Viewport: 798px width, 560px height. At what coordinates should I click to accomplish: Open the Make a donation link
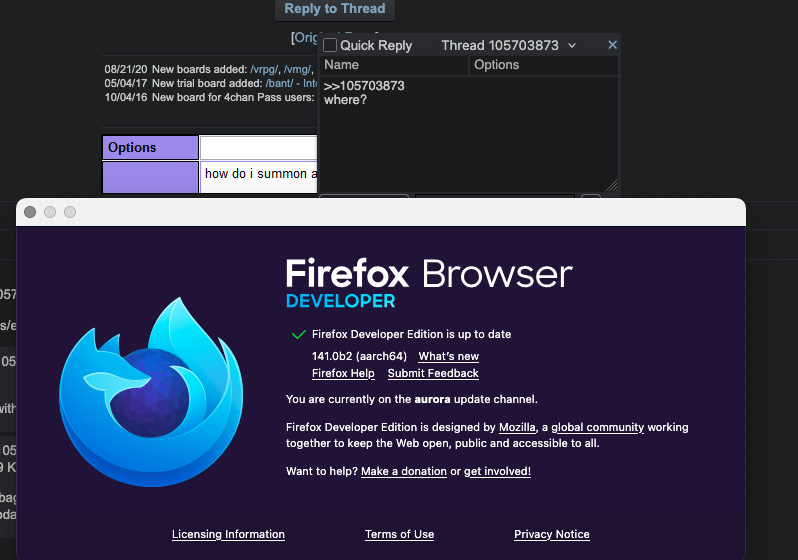[404, 471]
